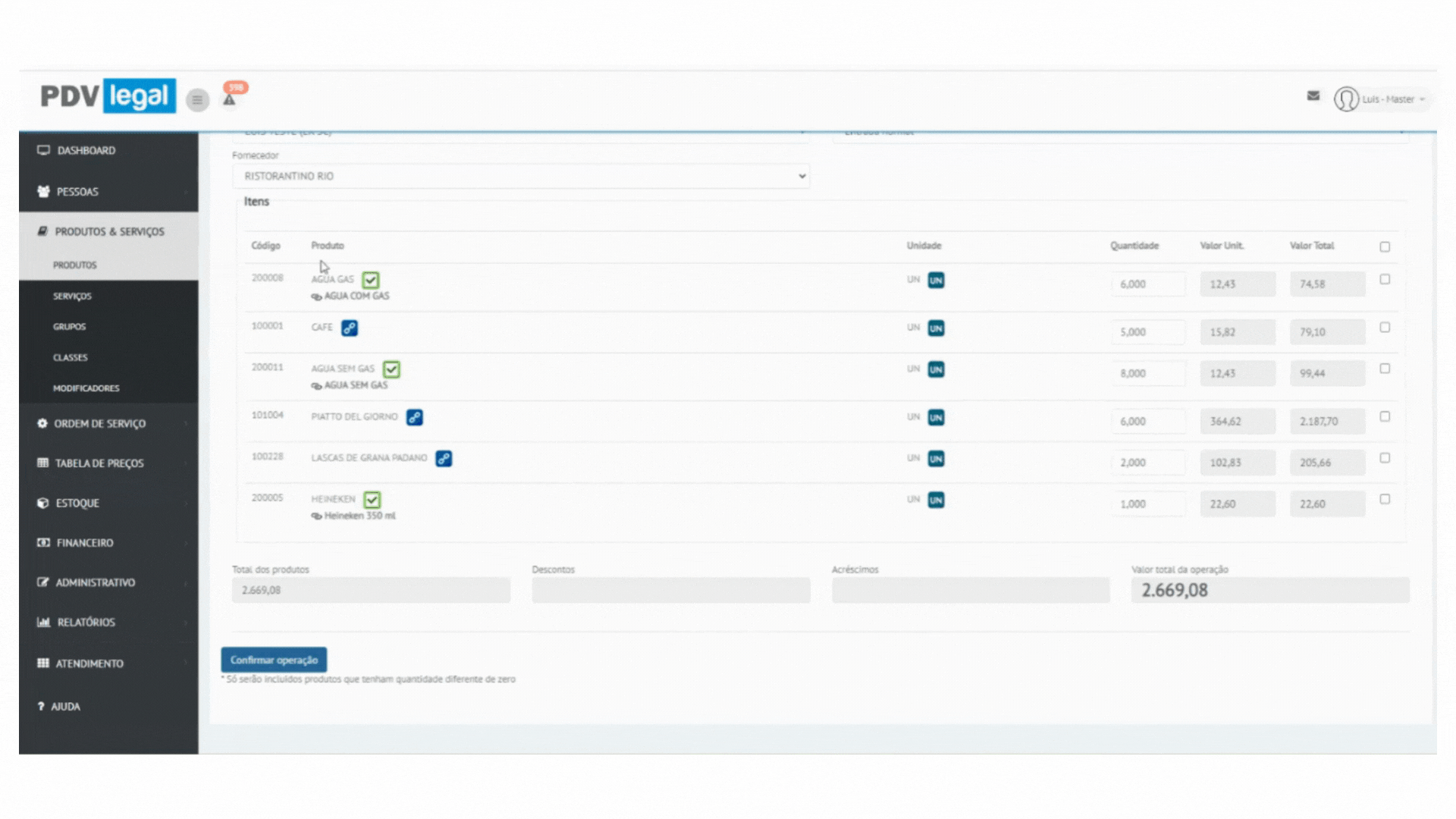1456x819 pixels.
Task: Click the quantity field for AGUA GAS
Action: [1147, 284]
